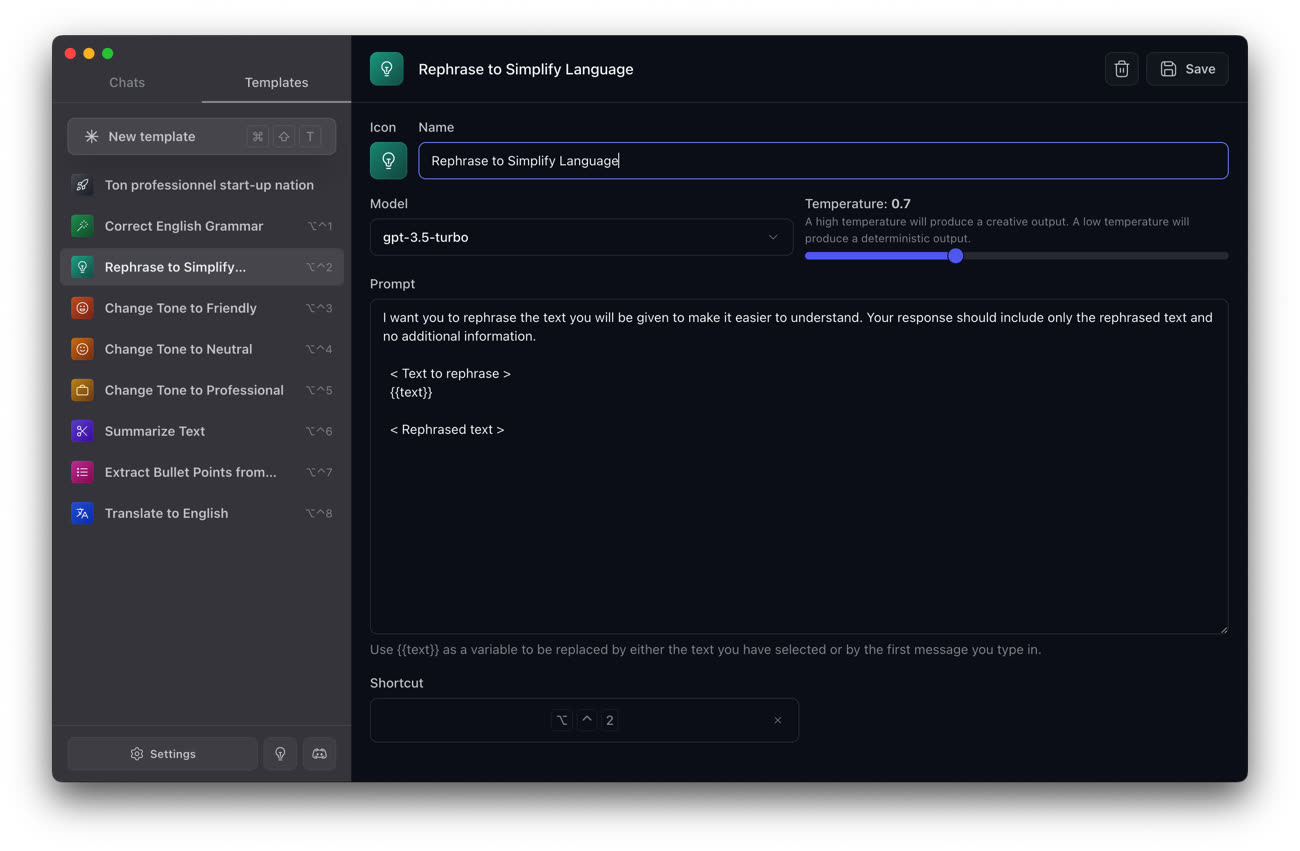Click the header title Rephrase to Simplify Language
The width and height of the screenshot is (1300, 851).
[x=526, y=69]
